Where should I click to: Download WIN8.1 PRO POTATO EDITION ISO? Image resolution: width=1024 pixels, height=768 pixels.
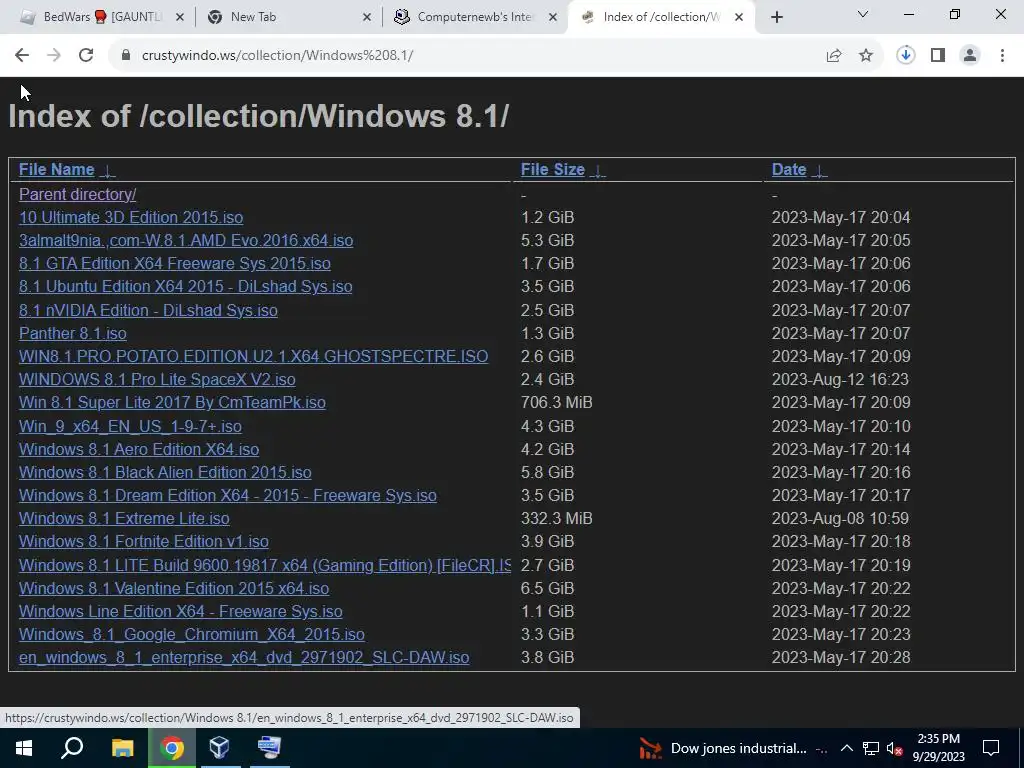(253, 357)
